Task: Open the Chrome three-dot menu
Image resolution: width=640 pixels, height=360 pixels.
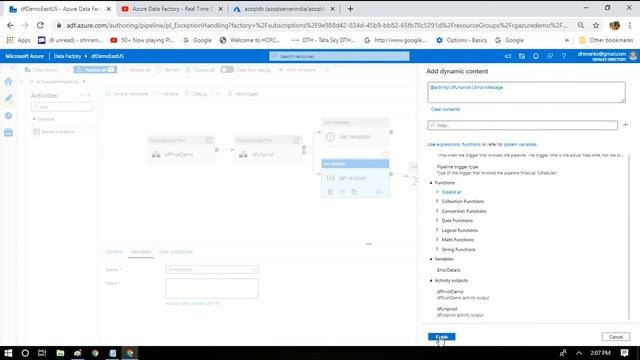Action: (x=630, y=25)
